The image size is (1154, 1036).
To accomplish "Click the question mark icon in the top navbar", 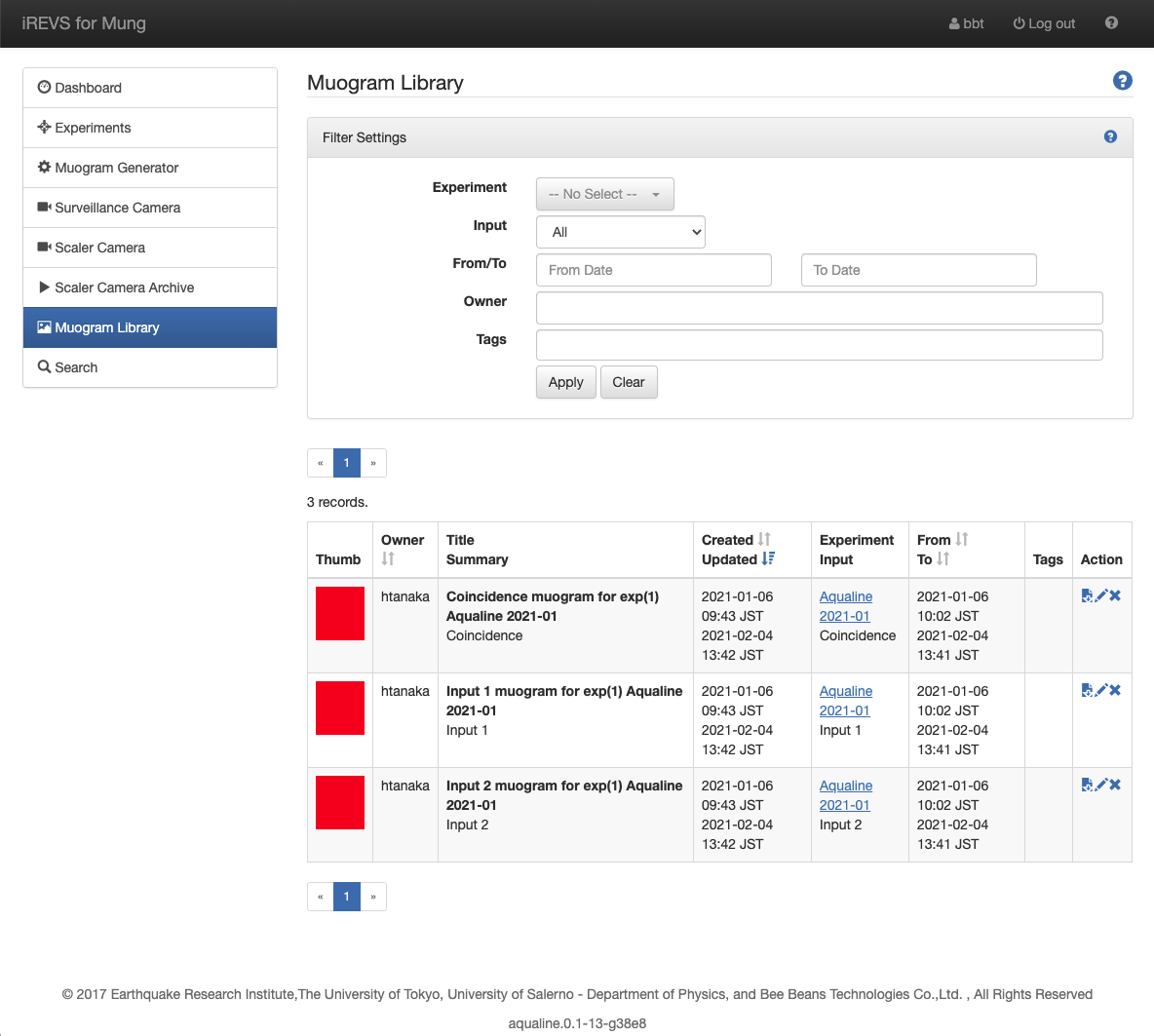I will [1111, 23].
